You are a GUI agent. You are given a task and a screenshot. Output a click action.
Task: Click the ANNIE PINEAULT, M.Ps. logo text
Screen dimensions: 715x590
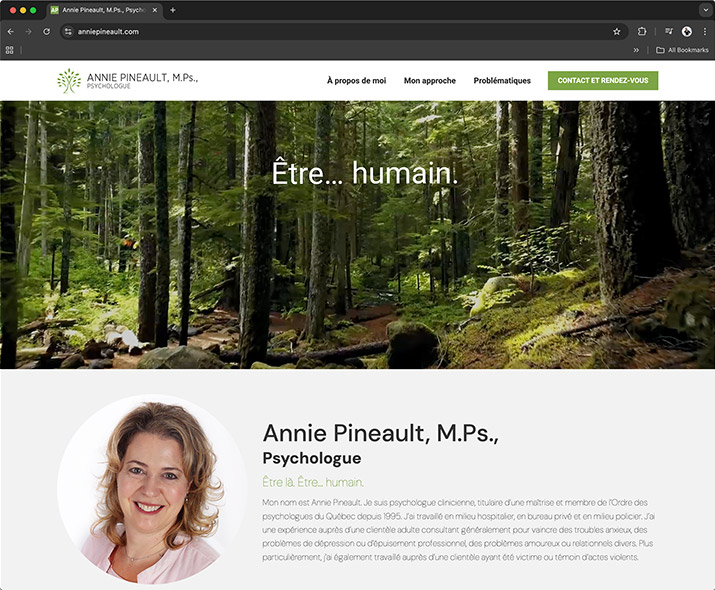point(142,78)
